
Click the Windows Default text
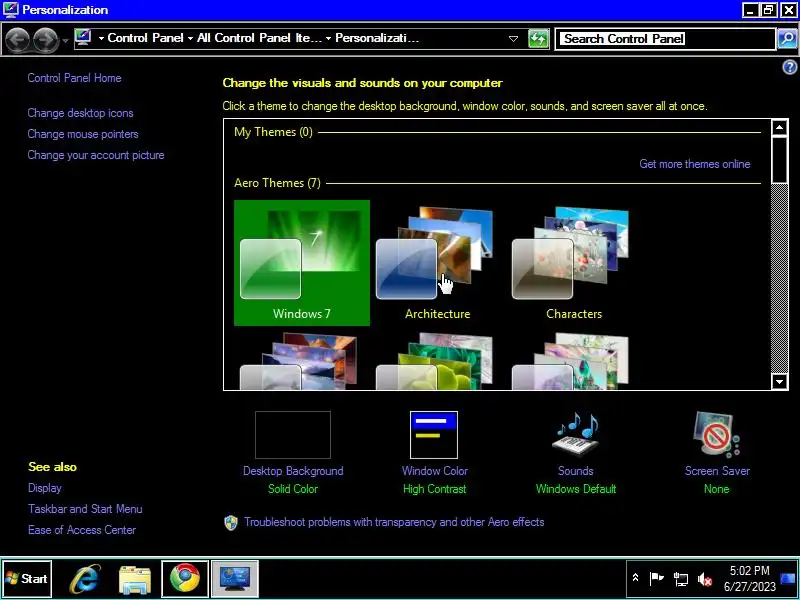click(x=576, y=489)
